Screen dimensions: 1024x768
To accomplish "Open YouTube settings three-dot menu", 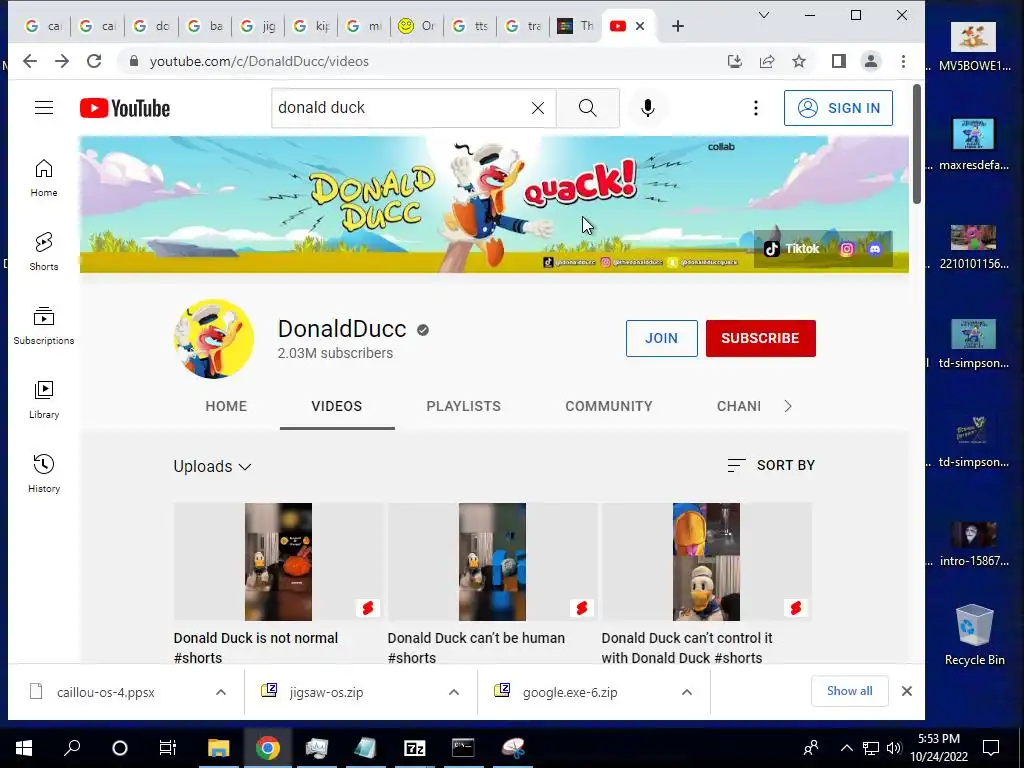I will (x=756, y=108).
